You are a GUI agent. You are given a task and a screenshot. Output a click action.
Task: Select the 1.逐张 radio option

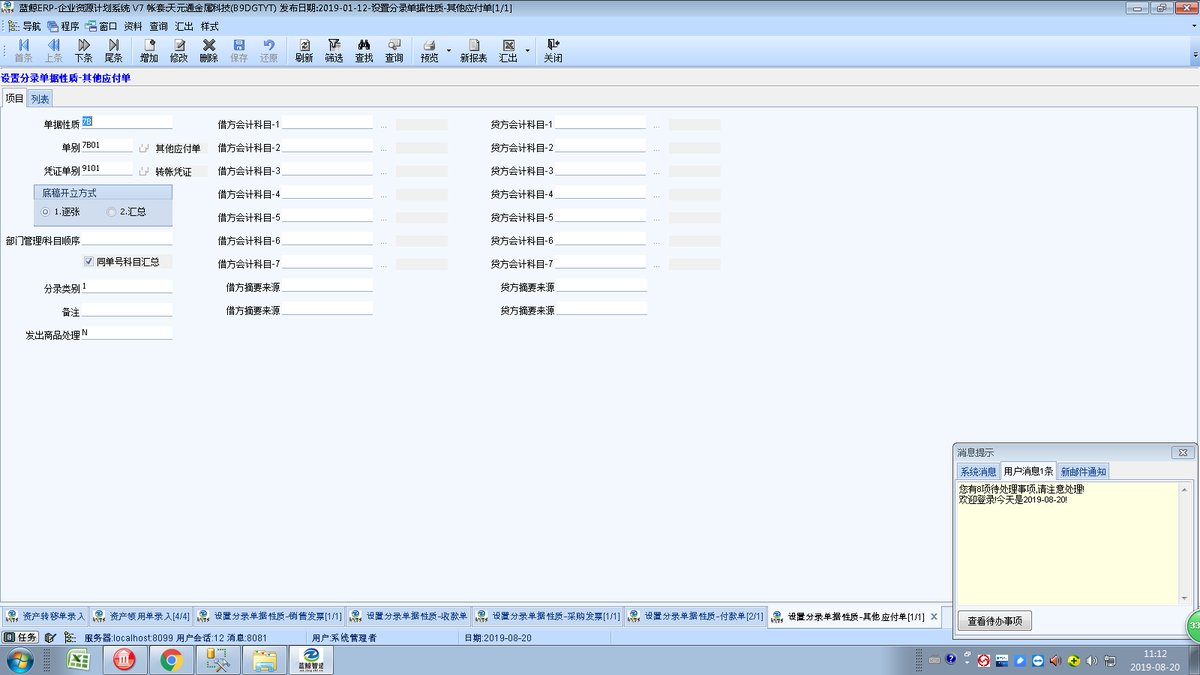pyautogui.click(x=60, y=212)
